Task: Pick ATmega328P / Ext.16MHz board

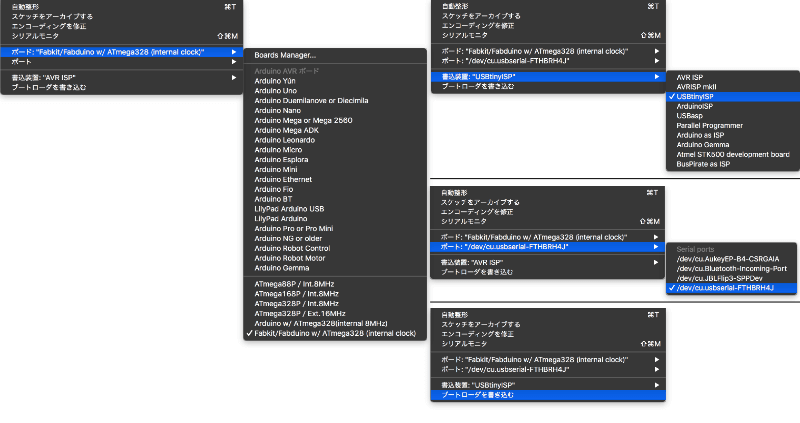Action: (x=335, y=314)
